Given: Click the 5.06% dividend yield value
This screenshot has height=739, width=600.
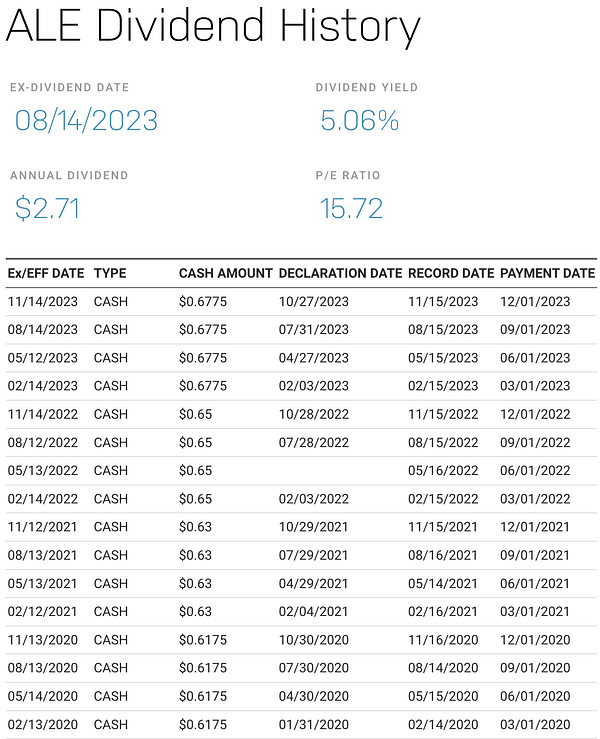Looking at the screenshot, I should (x=359, y=121).
